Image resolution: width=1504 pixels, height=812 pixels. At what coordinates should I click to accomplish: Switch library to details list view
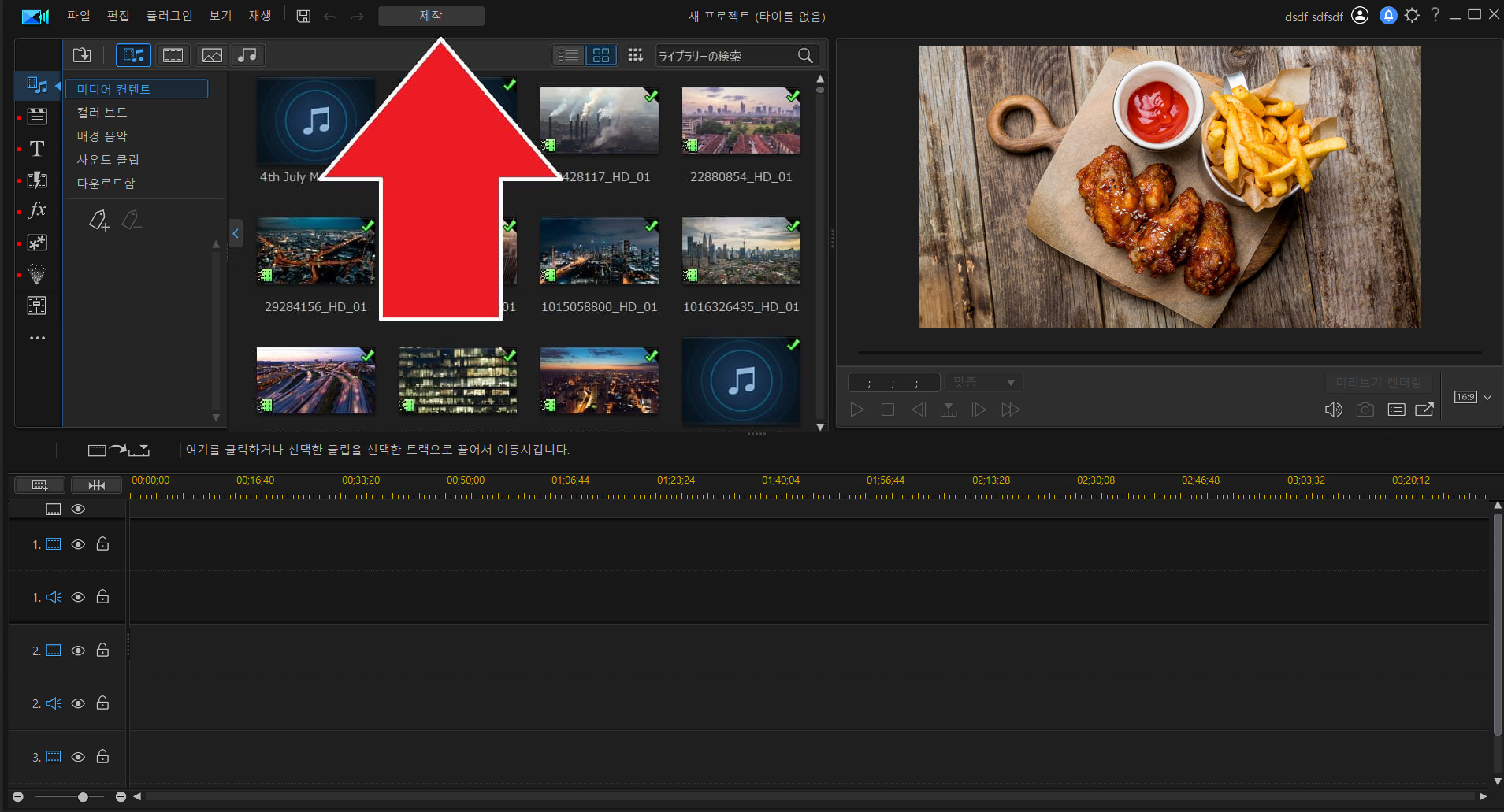tap(568, 55)
